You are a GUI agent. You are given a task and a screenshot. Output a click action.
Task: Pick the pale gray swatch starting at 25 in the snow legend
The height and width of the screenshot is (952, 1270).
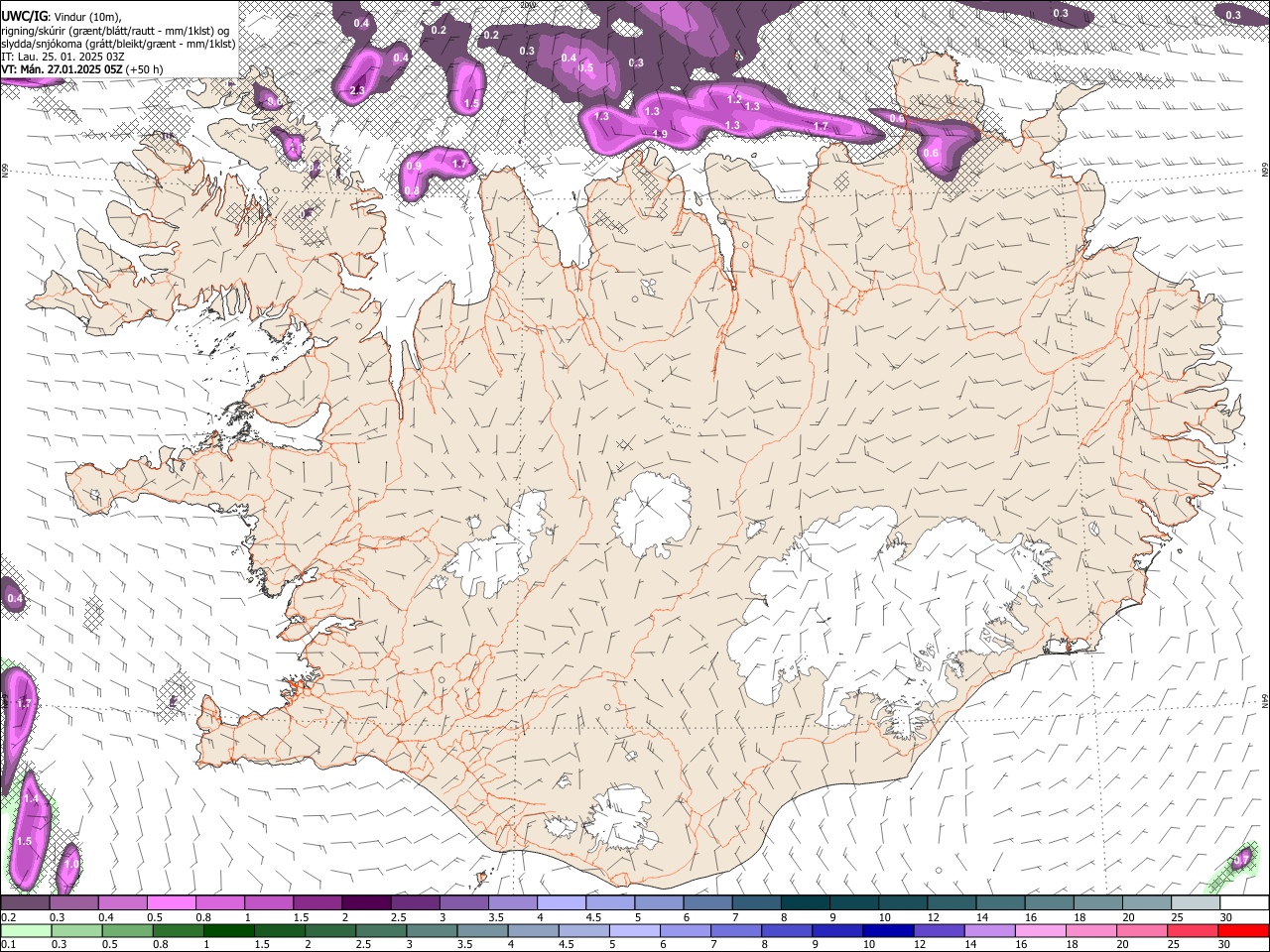pyautogui.click(x=1196, y=903)
